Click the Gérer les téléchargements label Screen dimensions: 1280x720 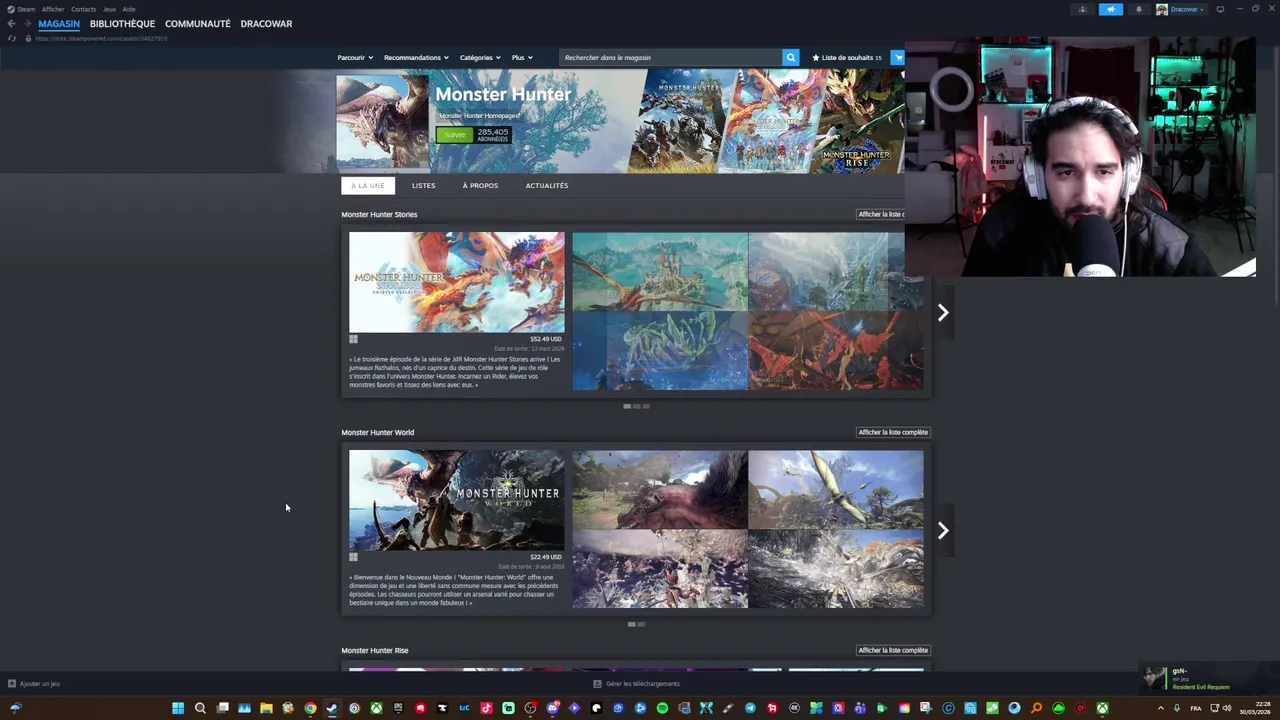click(x=643, y=684)
